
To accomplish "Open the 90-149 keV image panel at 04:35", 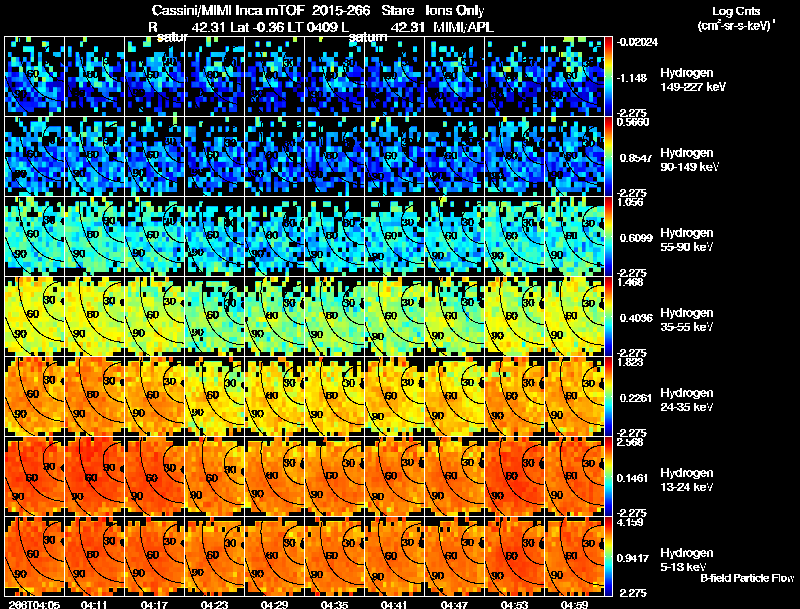I will [335, 157].
